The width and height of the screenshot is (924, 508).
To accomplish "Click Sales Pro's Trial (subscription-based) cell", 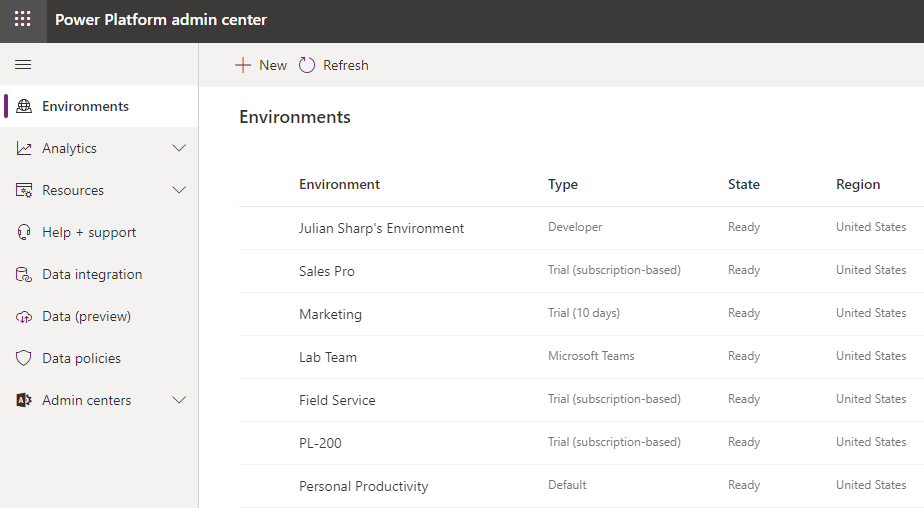I will coord(614,270).
